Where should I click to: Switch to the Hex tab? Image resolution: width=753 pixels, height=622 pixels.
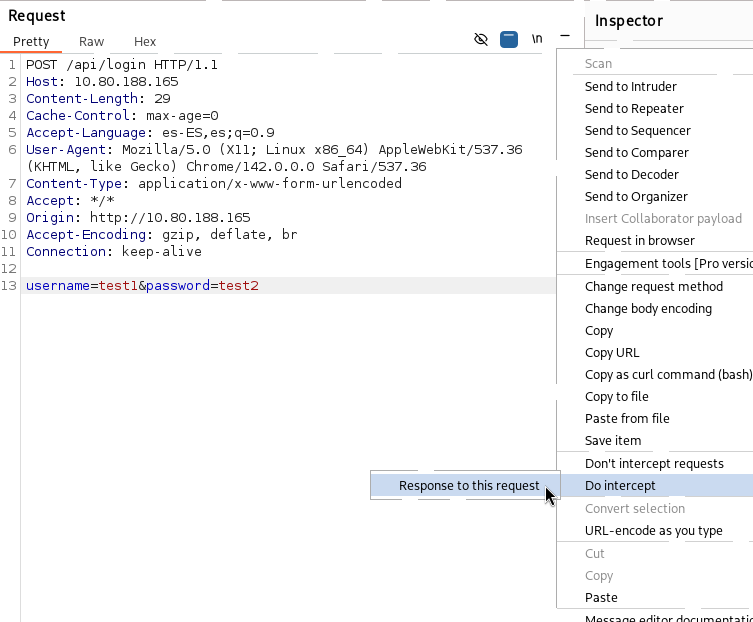(145, 42)
